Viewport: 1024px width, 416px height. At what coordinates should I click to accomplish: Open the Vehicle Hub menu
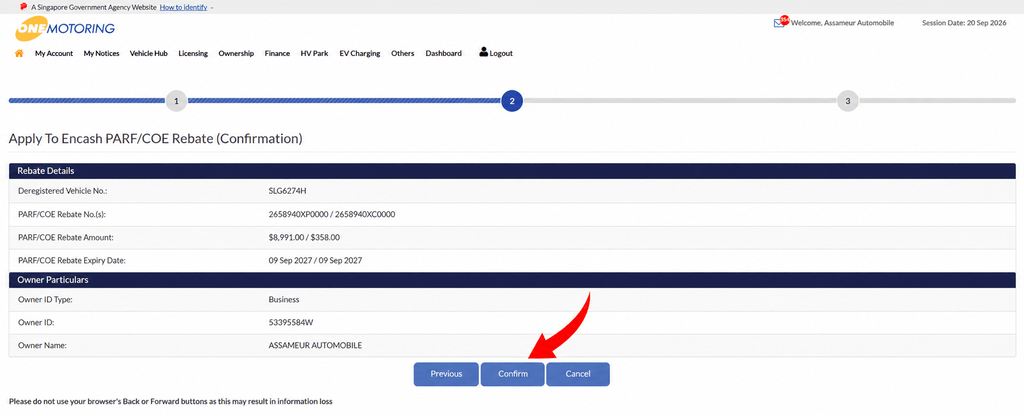pyautogui.click(x=149, y=54)
